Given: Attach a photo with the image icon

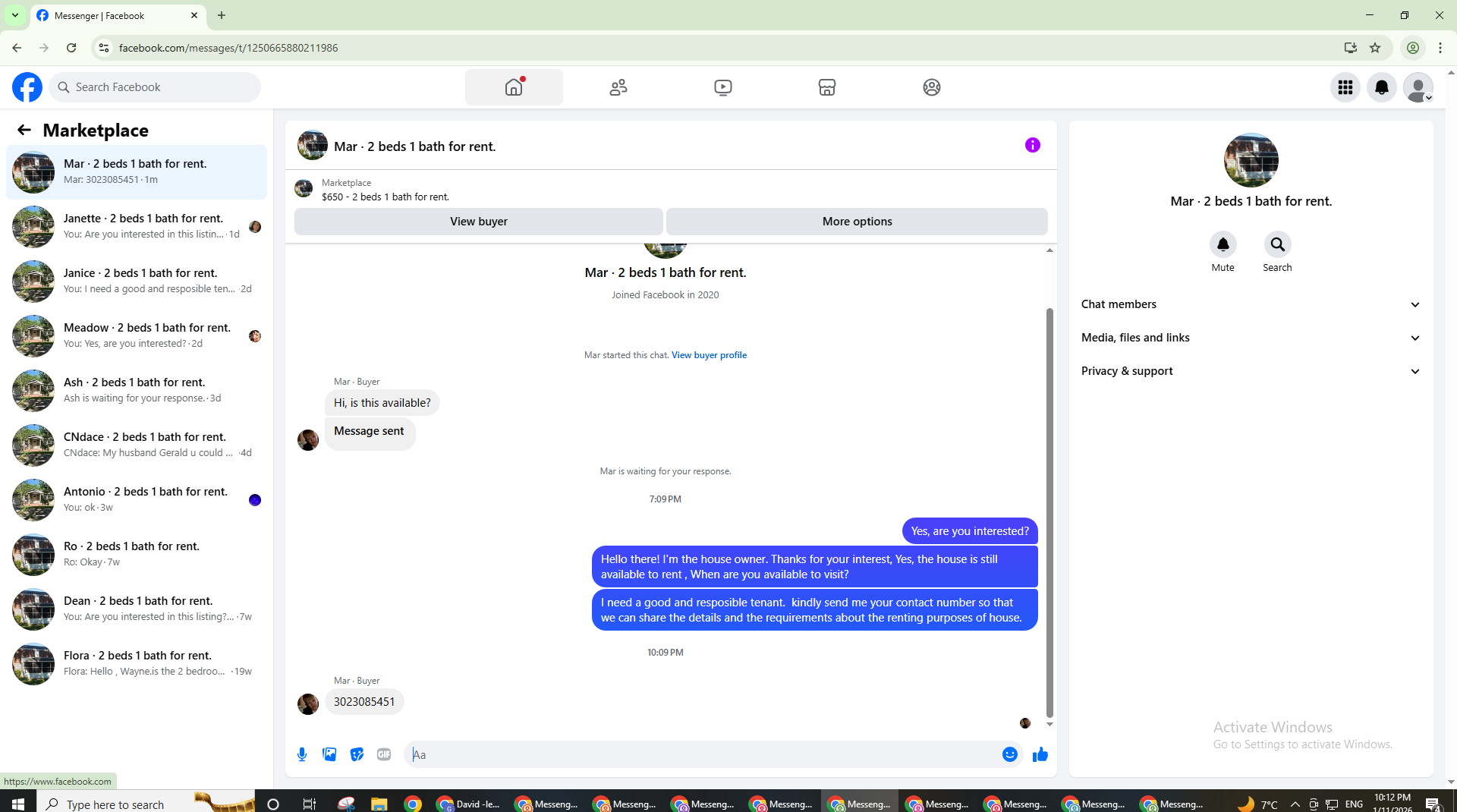Looking at the screenshot, I should (x=329, y=754).
